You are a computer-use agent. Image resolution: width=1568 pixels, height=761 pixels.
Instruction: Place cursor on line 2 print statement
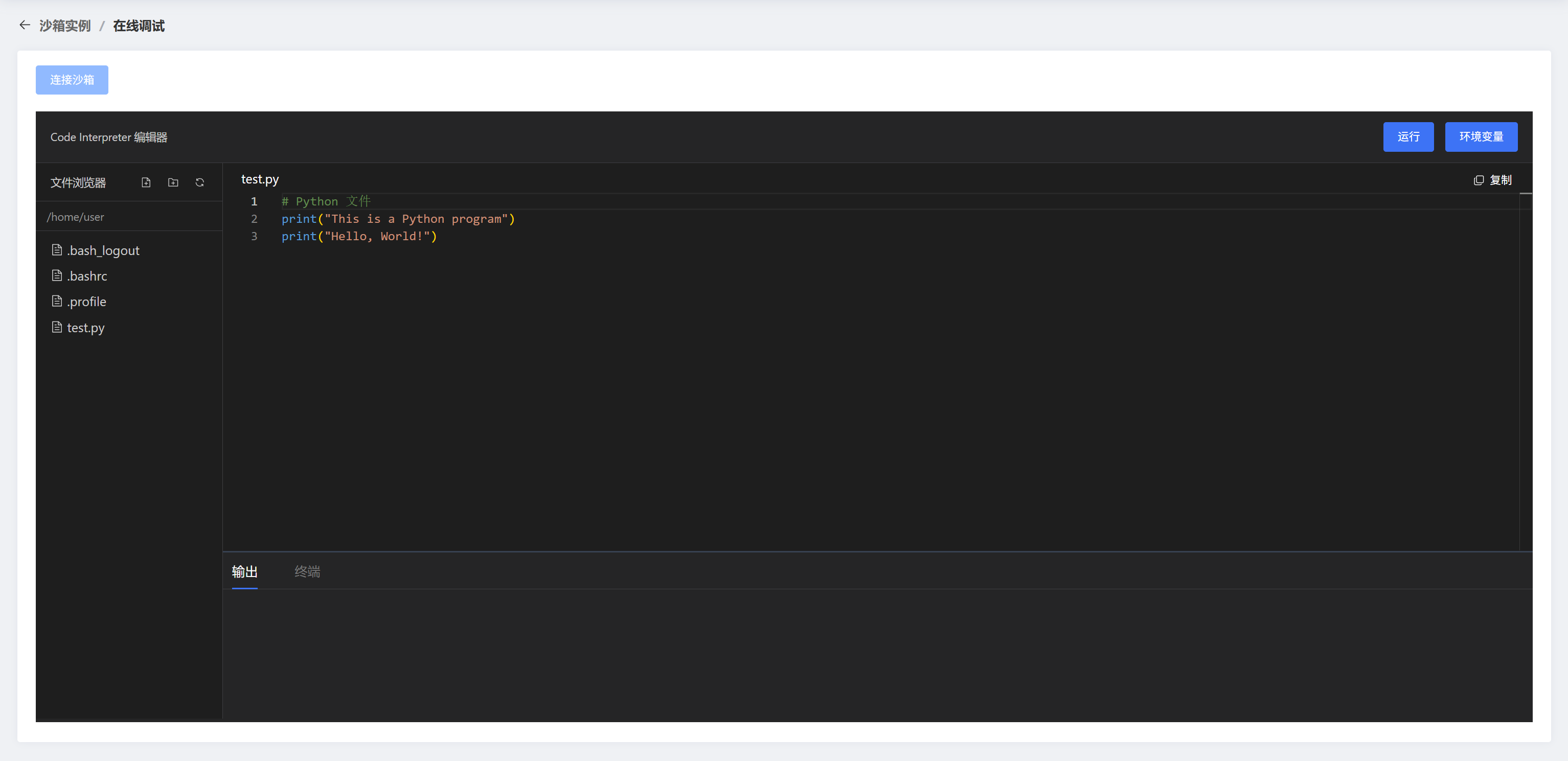click(397, 219)
